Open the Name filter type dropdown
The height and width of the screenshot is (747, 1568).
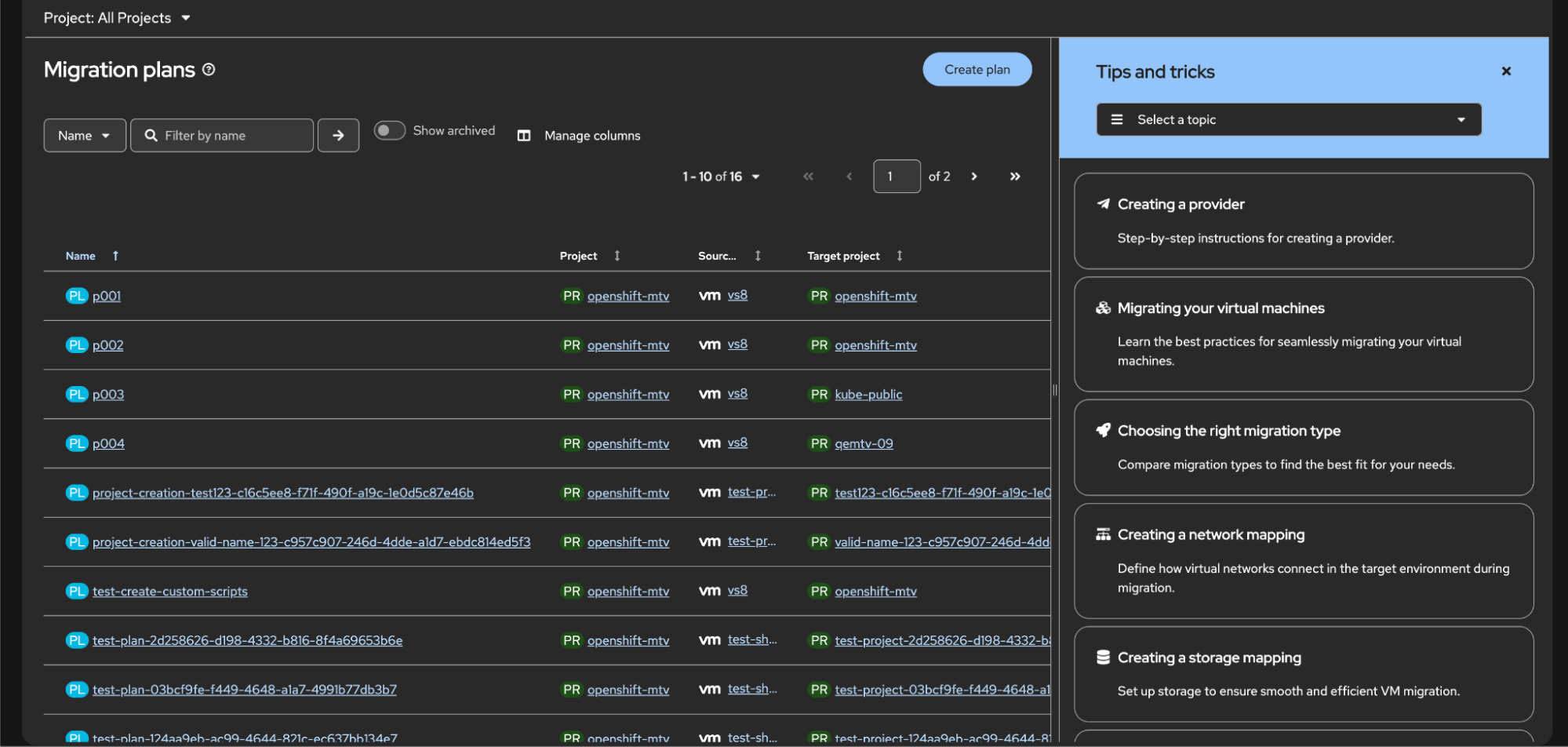[84, 136]
